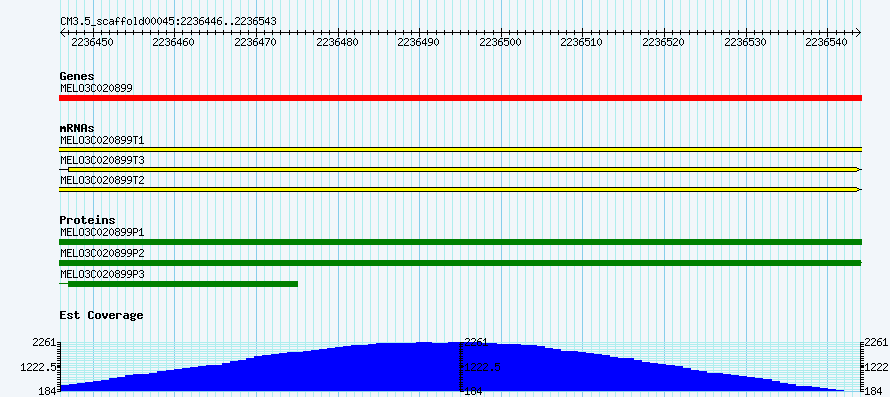Click the Proteins track heading
The image size is (890, 397).
coord(87,220)
